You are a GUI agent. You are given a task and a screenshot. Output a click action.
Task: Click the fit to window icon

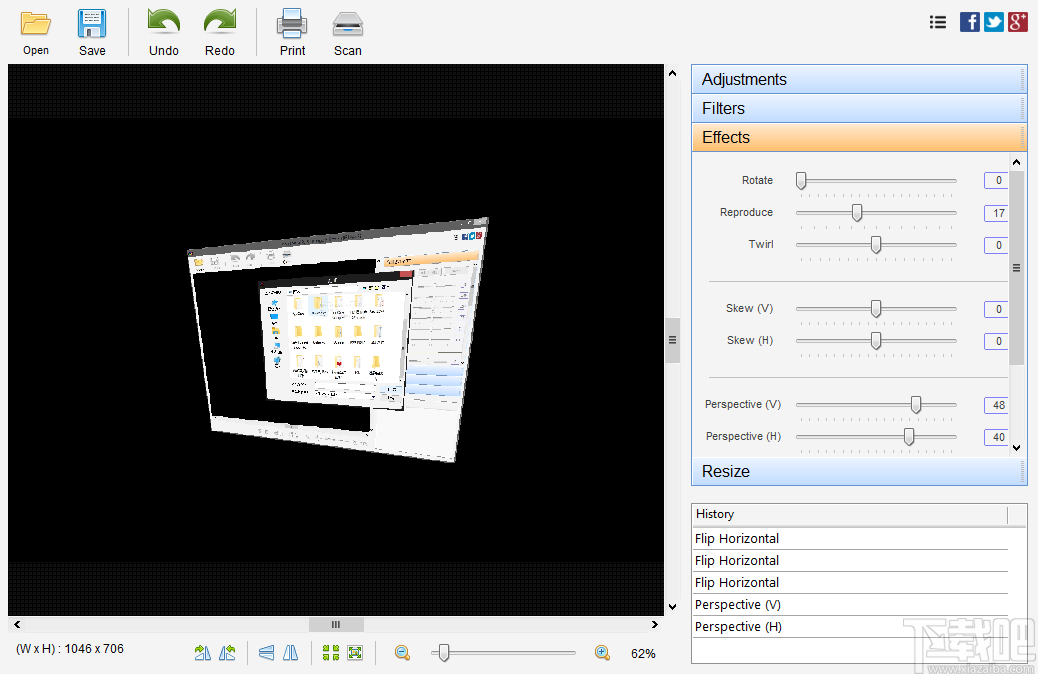355,653
